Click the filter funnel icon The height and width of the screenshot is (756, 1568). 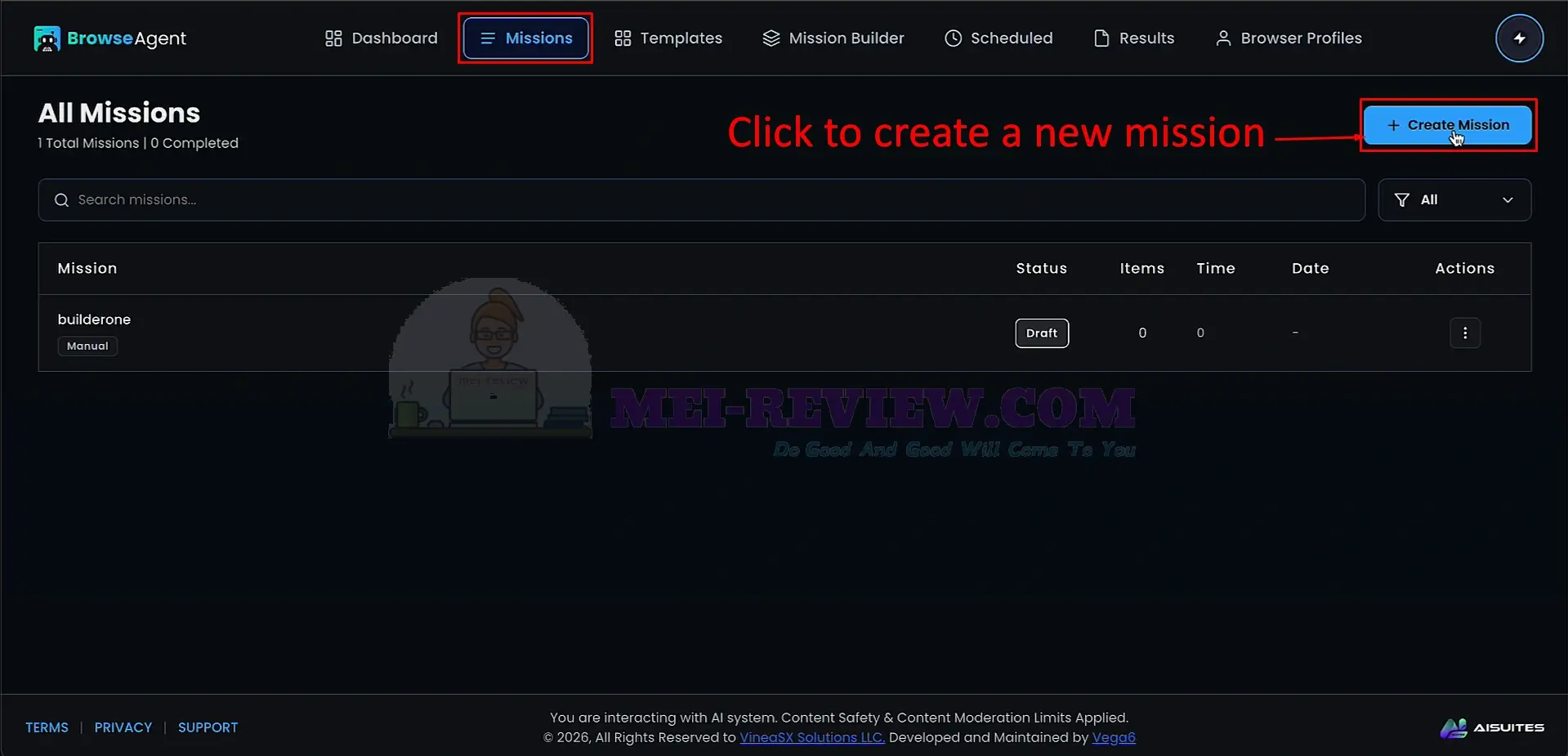click(1402, 200)
